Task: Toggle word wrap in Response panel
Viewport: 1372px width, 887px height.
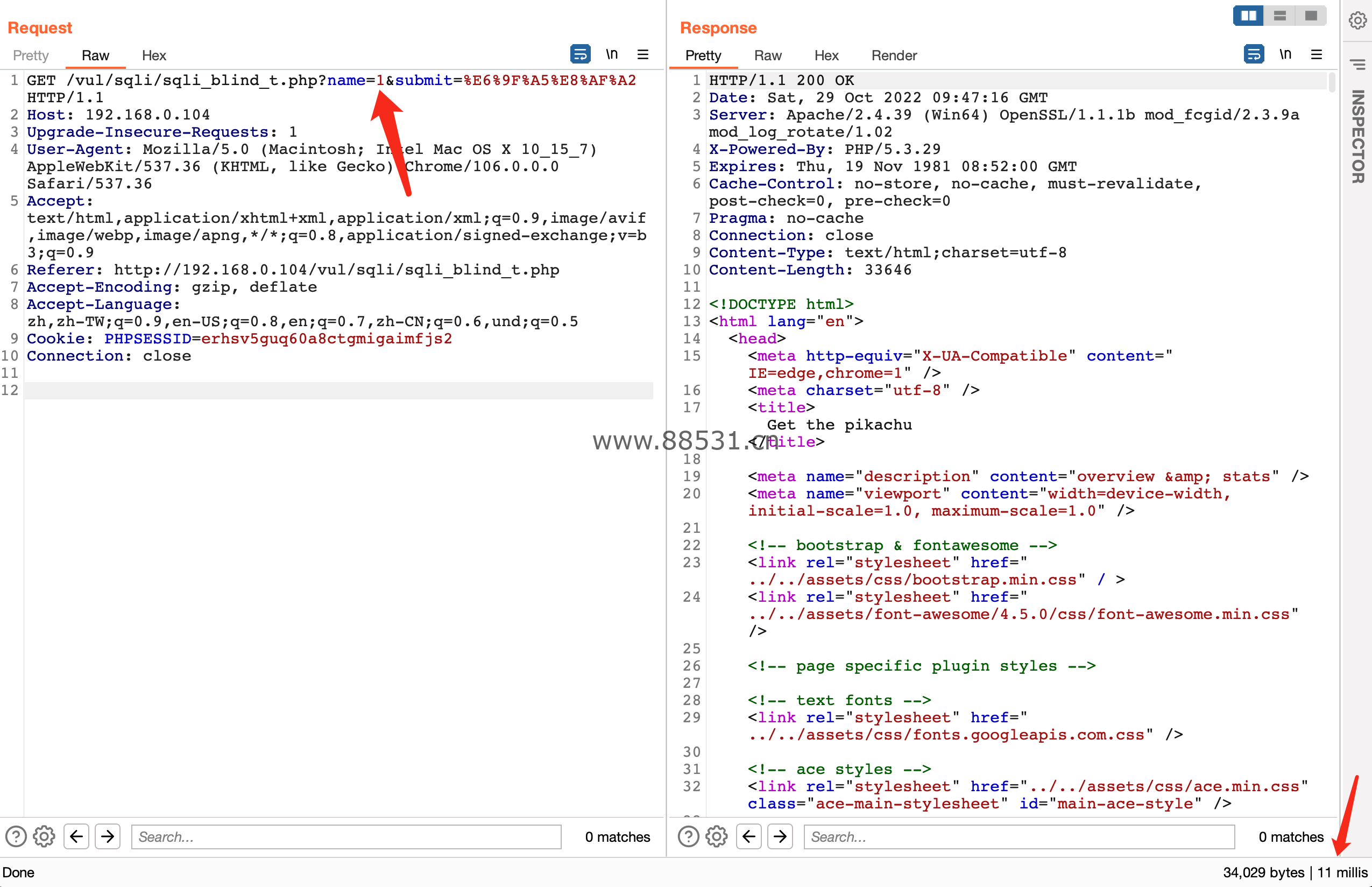Action: click(x=1254, y=54)
